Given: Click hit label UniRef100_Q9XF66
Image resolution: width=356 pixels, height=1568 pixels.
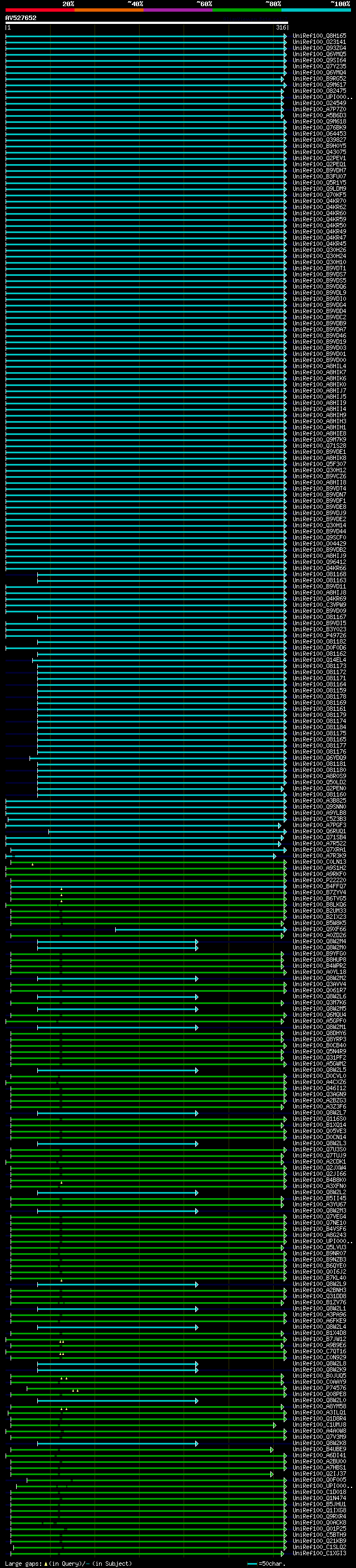Looking at the screenshot, I should [319, 929].
